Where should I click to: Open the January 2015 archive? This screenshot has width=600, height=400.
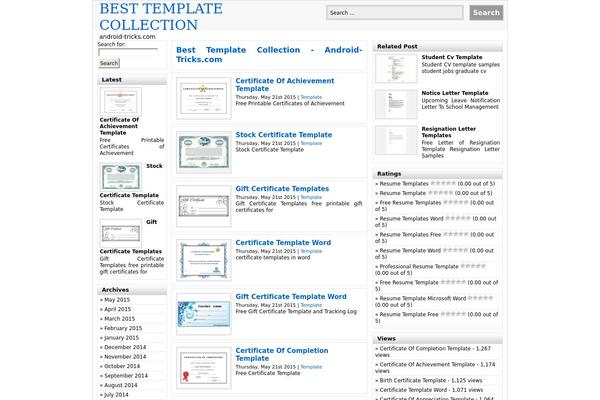pos(121,338)
